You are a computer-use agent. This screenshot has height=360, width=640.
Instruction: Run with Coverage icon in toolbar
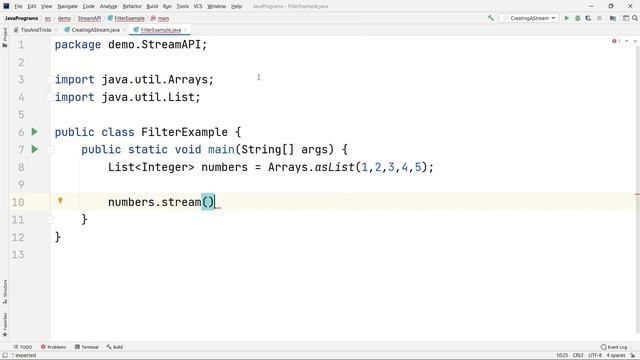pyautogui.click(x=588, y=18)
